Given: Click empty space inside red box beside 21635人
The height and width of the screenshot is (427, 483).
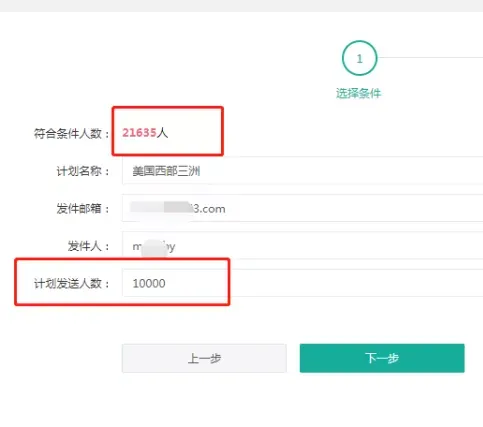Looking at the screenshot, I should point(195,133).
